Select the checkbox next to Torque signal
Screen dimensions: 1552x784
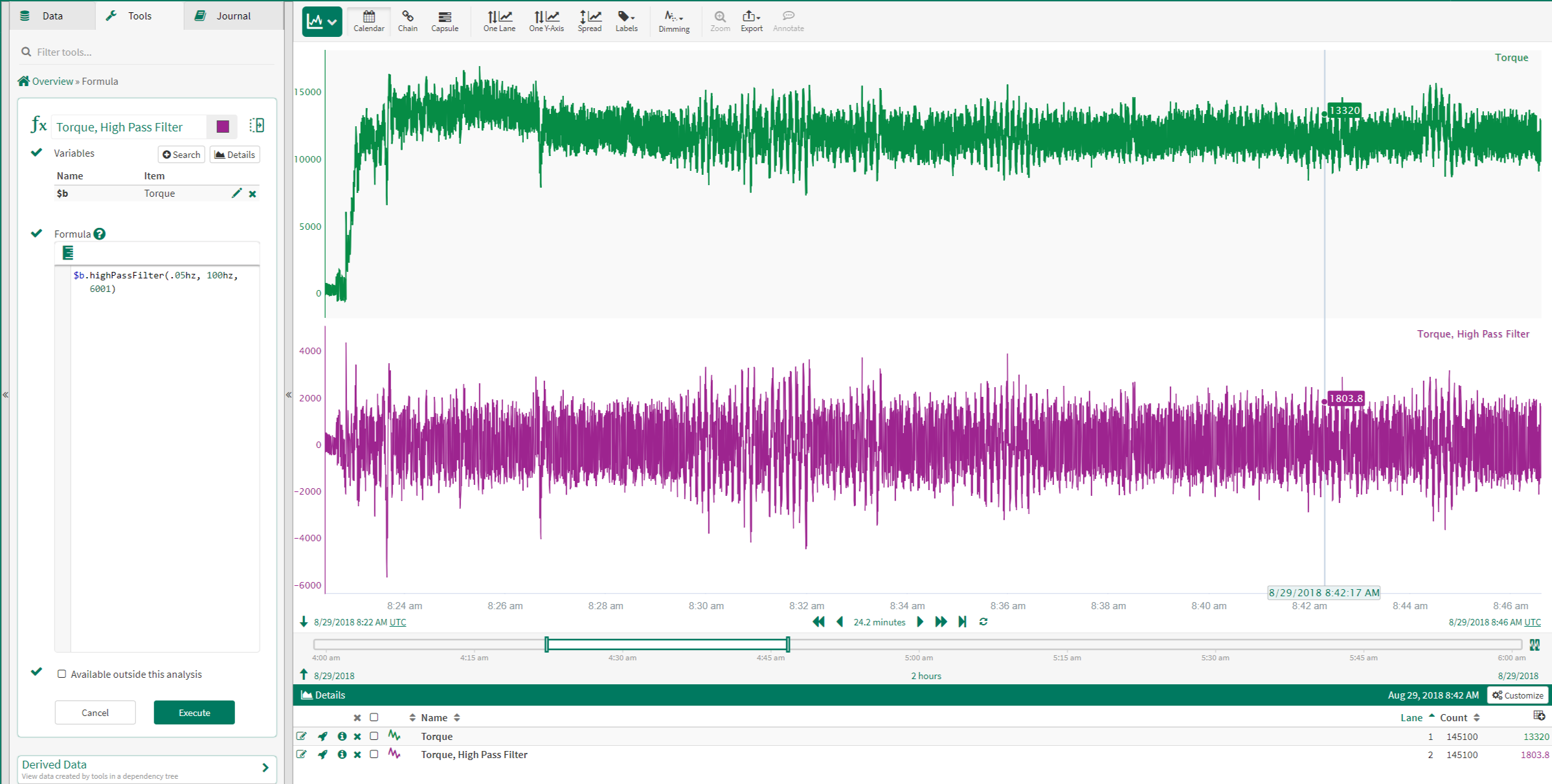click(x=374, y=736)
